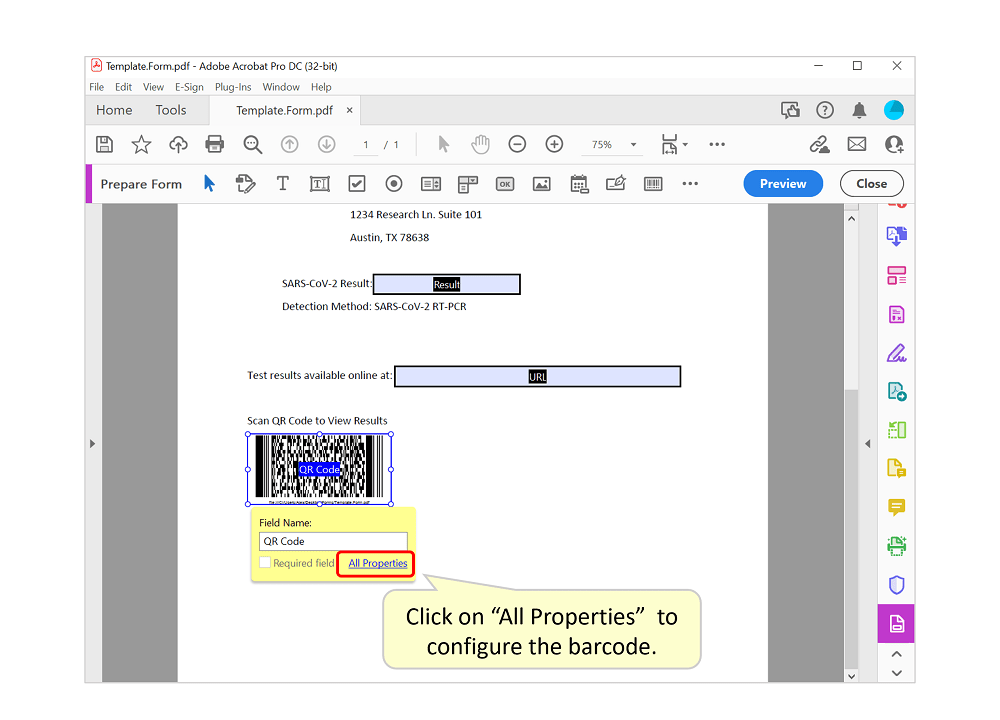Open the Protect tool in the right sidebar
The height and width of the screenshot is (720, 1000).
point(896,584)
